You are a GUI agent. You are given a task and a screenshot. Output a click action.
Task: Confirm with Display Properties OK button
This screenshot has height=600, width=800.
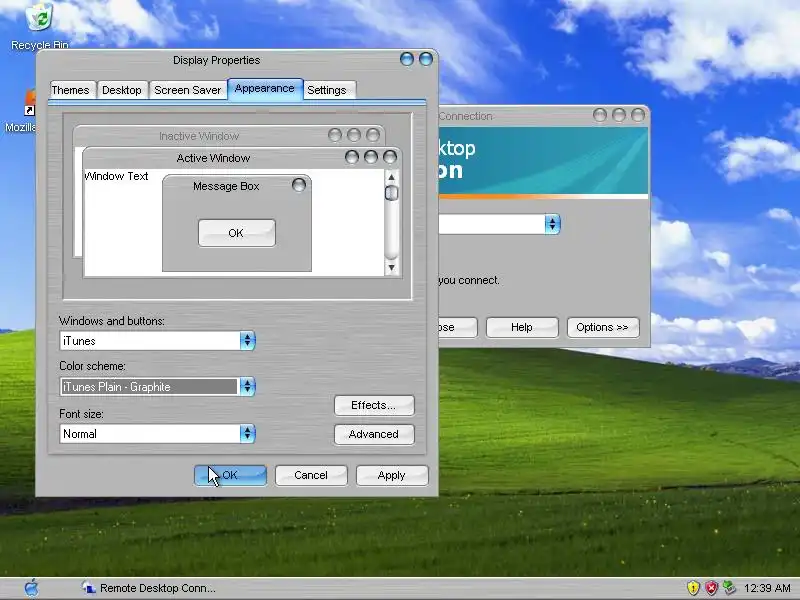(x=230, y=476)
